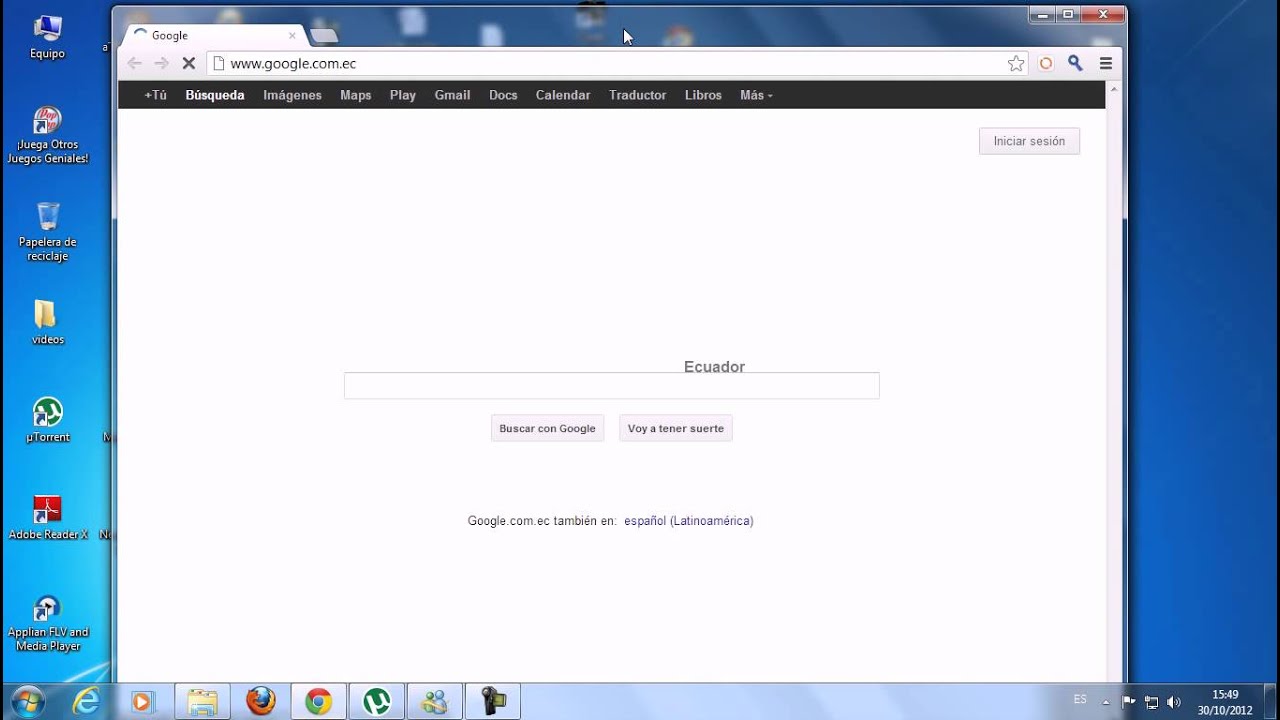Launch Firefox from the taskbar
The image size is (1280, 720).
(x=260, y=701)
